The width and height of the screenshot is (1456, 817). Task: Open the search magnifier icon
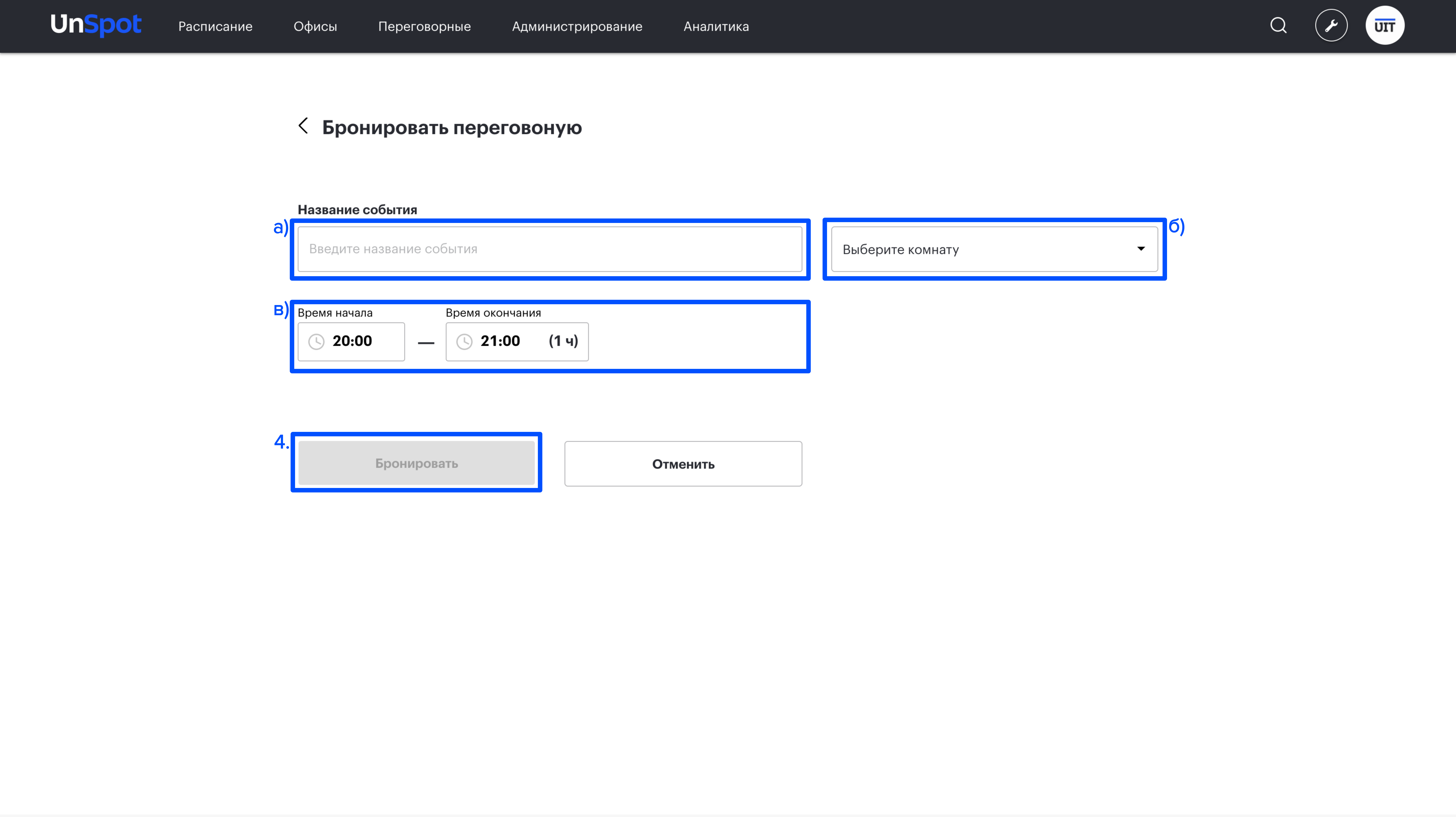[1278, 25]
